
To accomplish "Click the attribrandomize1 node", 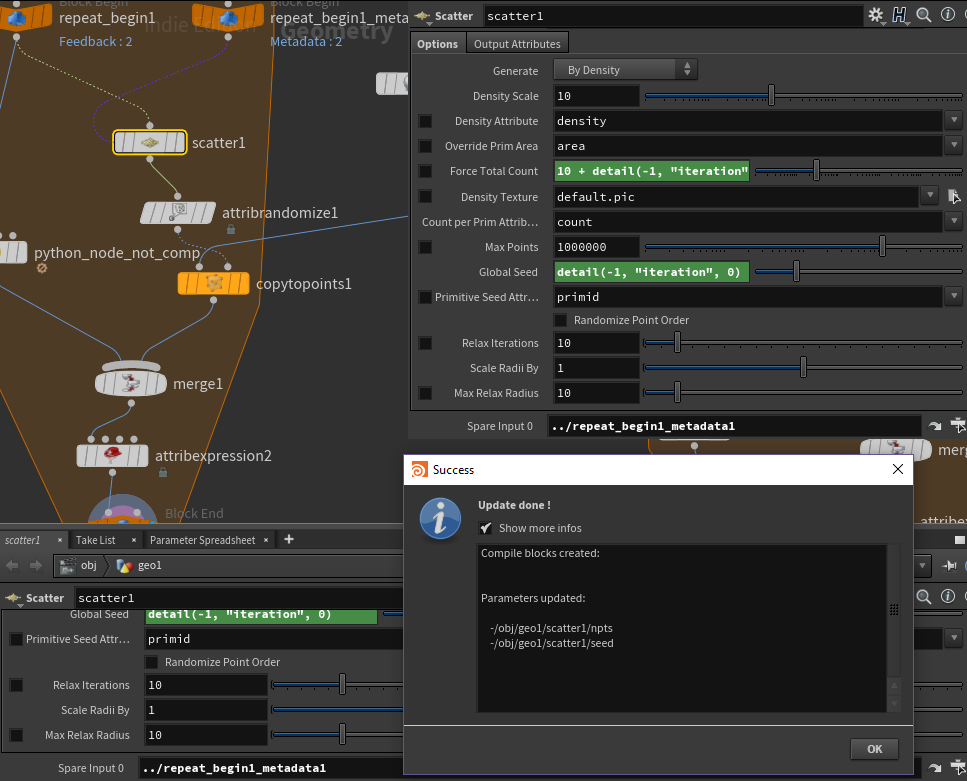I will pyautogui.click(x=178, y=213).
